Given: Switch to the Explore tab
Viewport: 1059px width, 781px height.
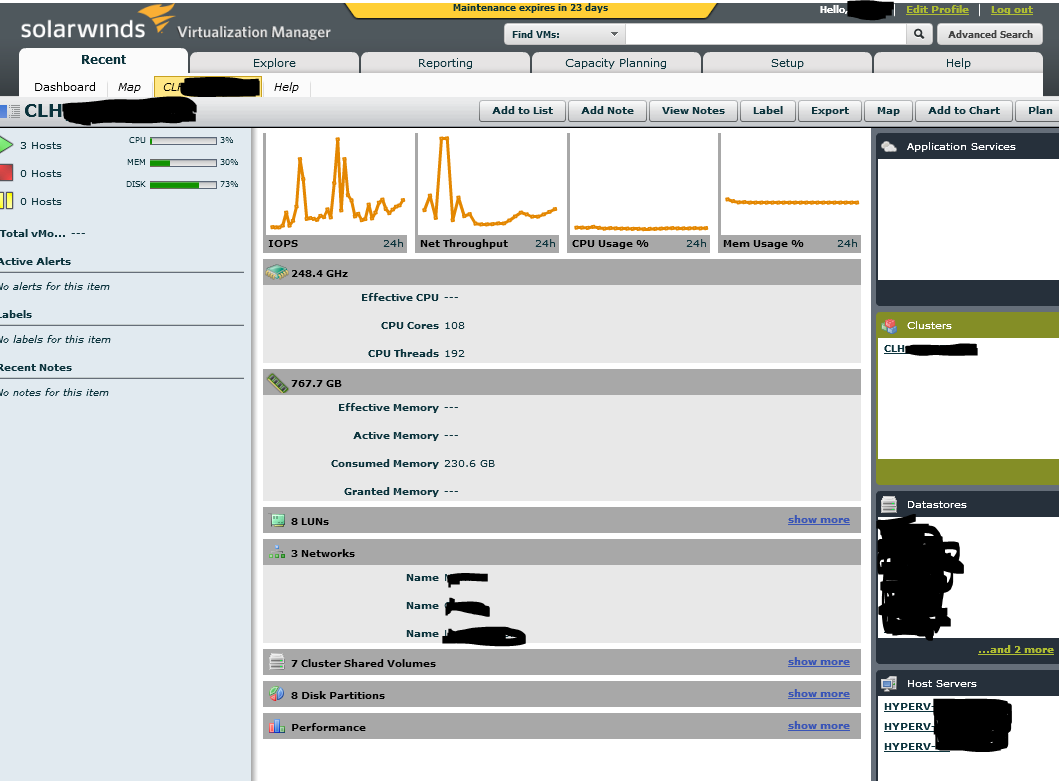Looking at the screenshot, I should tap(274, 63).
